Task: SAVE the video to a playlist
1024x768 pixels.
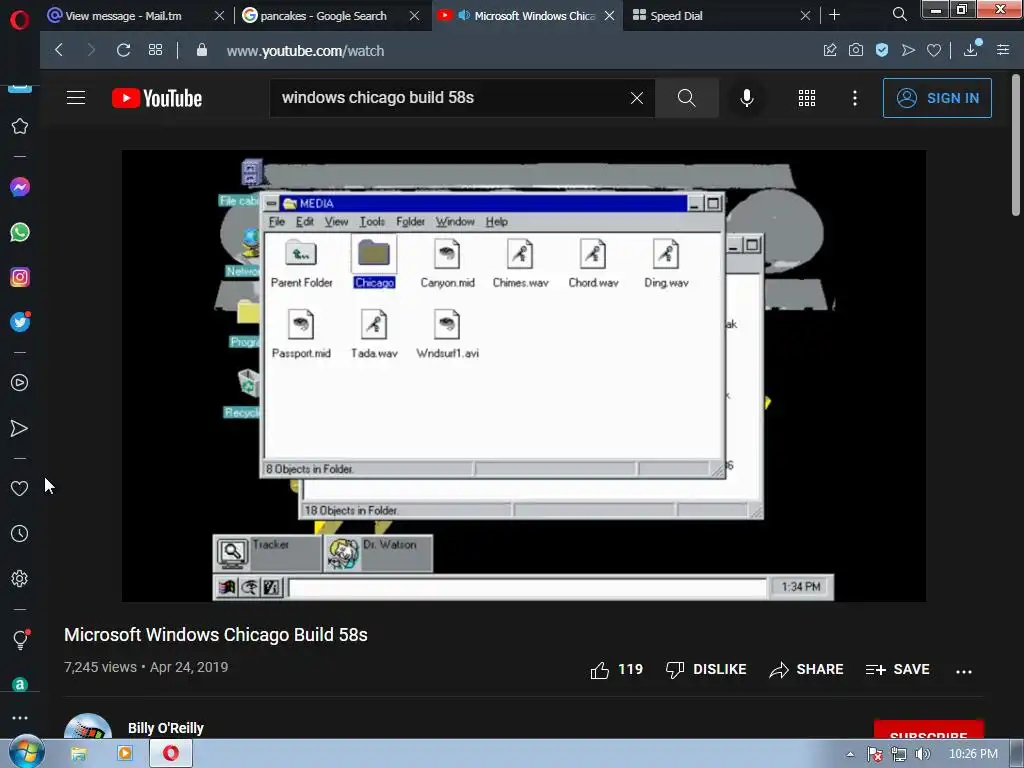Action: tap(898, 669)
